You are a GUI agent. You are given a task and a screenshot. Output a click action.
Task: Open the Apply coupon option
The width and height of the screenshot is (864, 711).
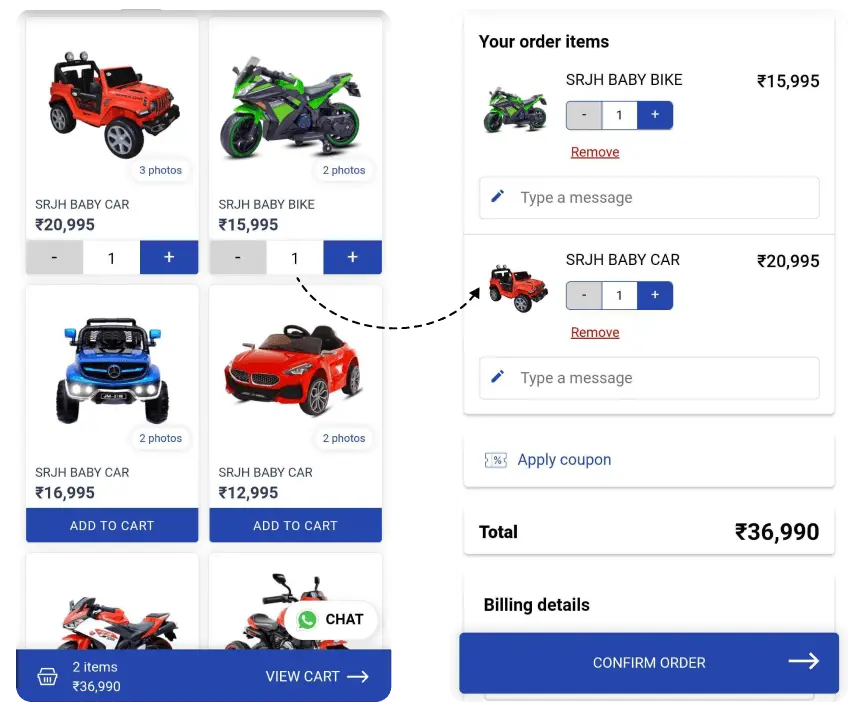tap(564, 460)
